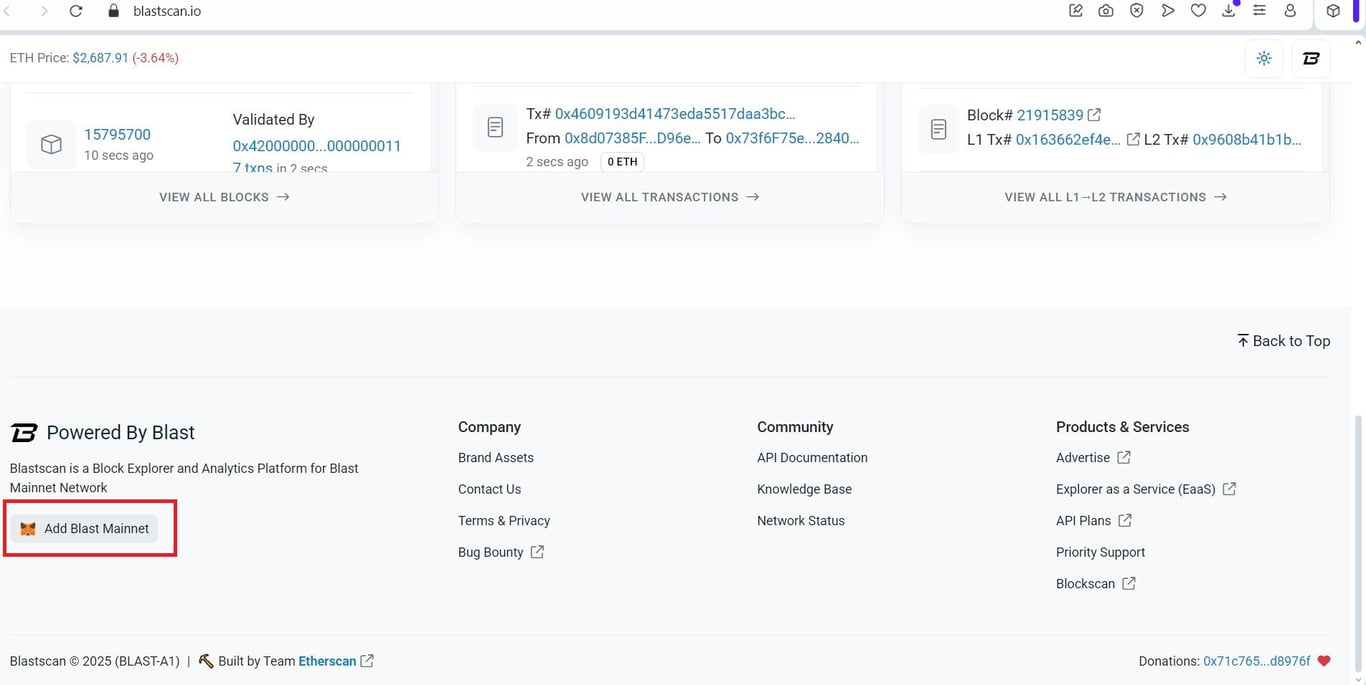Click the camera icon in the browser toolbar
The image size is (1366, 685).
click(1106, 11)
